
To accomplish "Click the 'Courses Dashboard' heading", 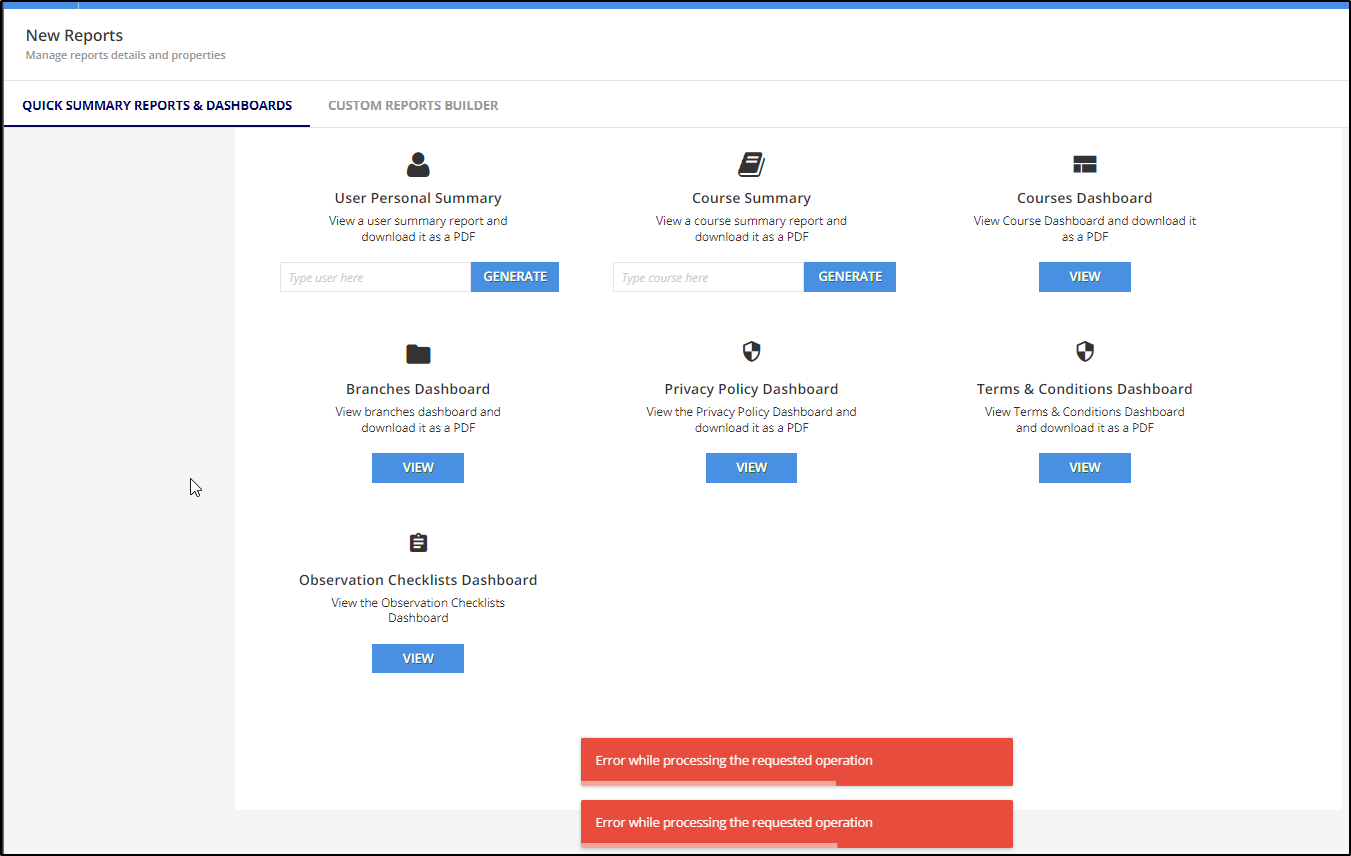I will click(1085, 198).
